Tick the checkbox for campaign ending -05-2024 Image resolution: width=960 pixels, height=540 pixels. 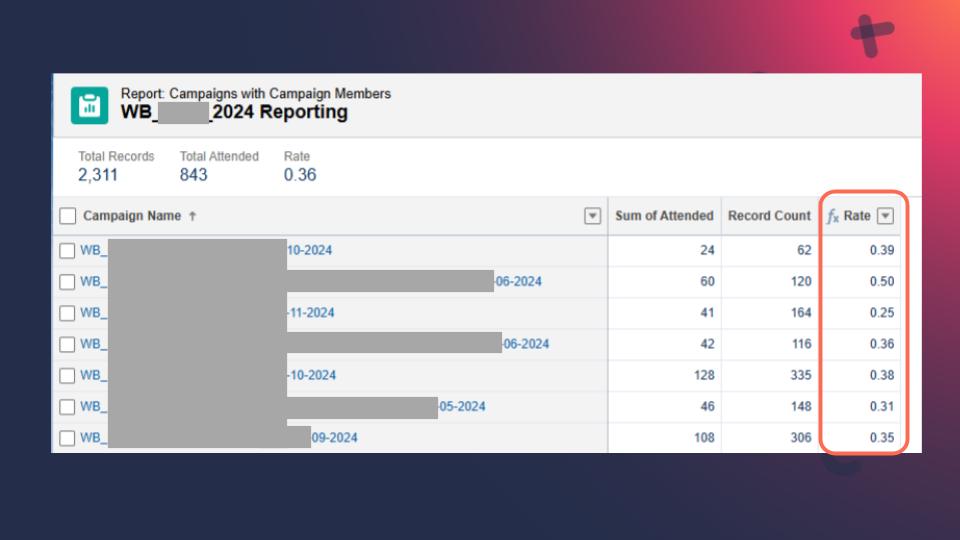(x=68, y=407)
